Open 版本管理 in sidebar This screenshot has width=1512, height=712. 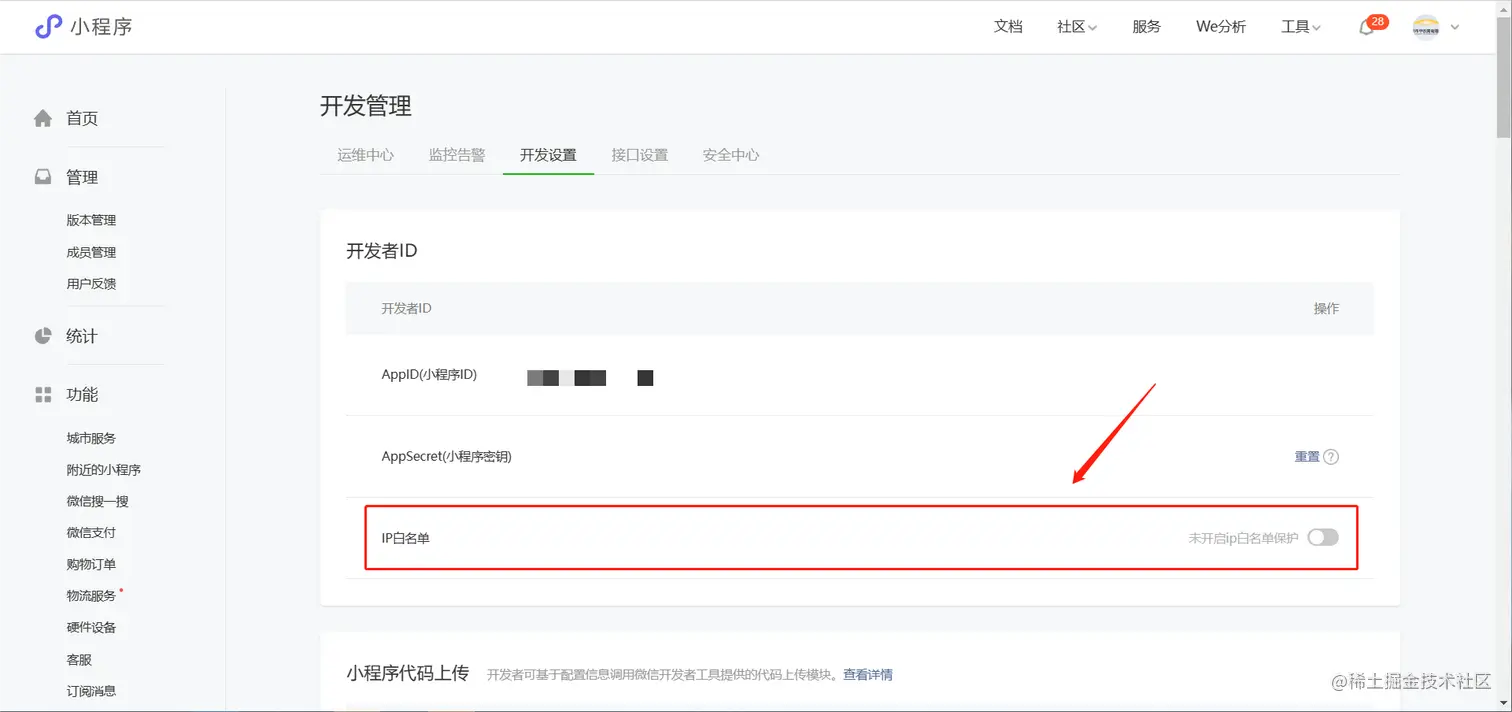[x=91, y=220]
